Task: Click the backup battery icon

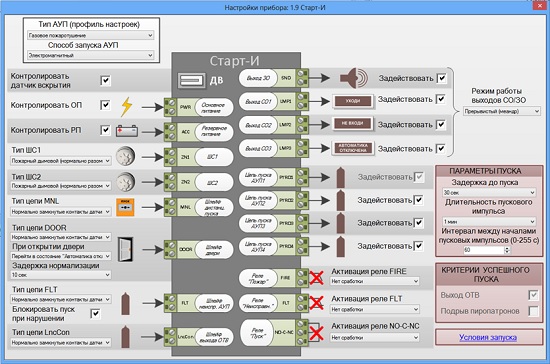Action: [127, 131]
